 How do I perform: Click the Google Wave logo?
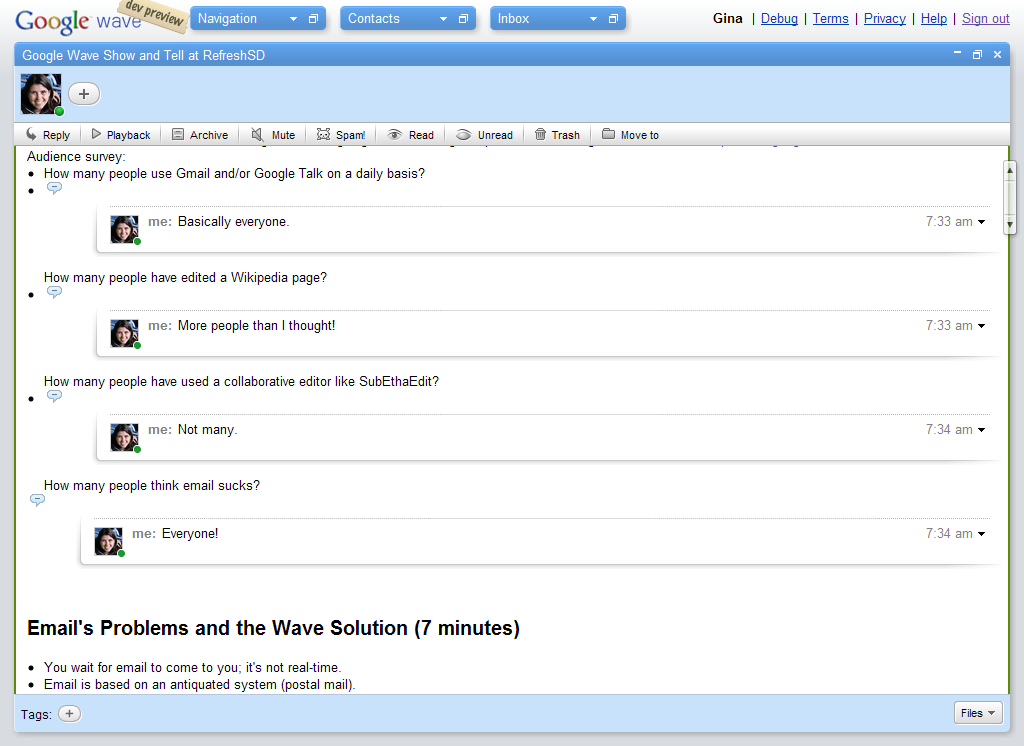pyautogui.click(x=78, y=21)
